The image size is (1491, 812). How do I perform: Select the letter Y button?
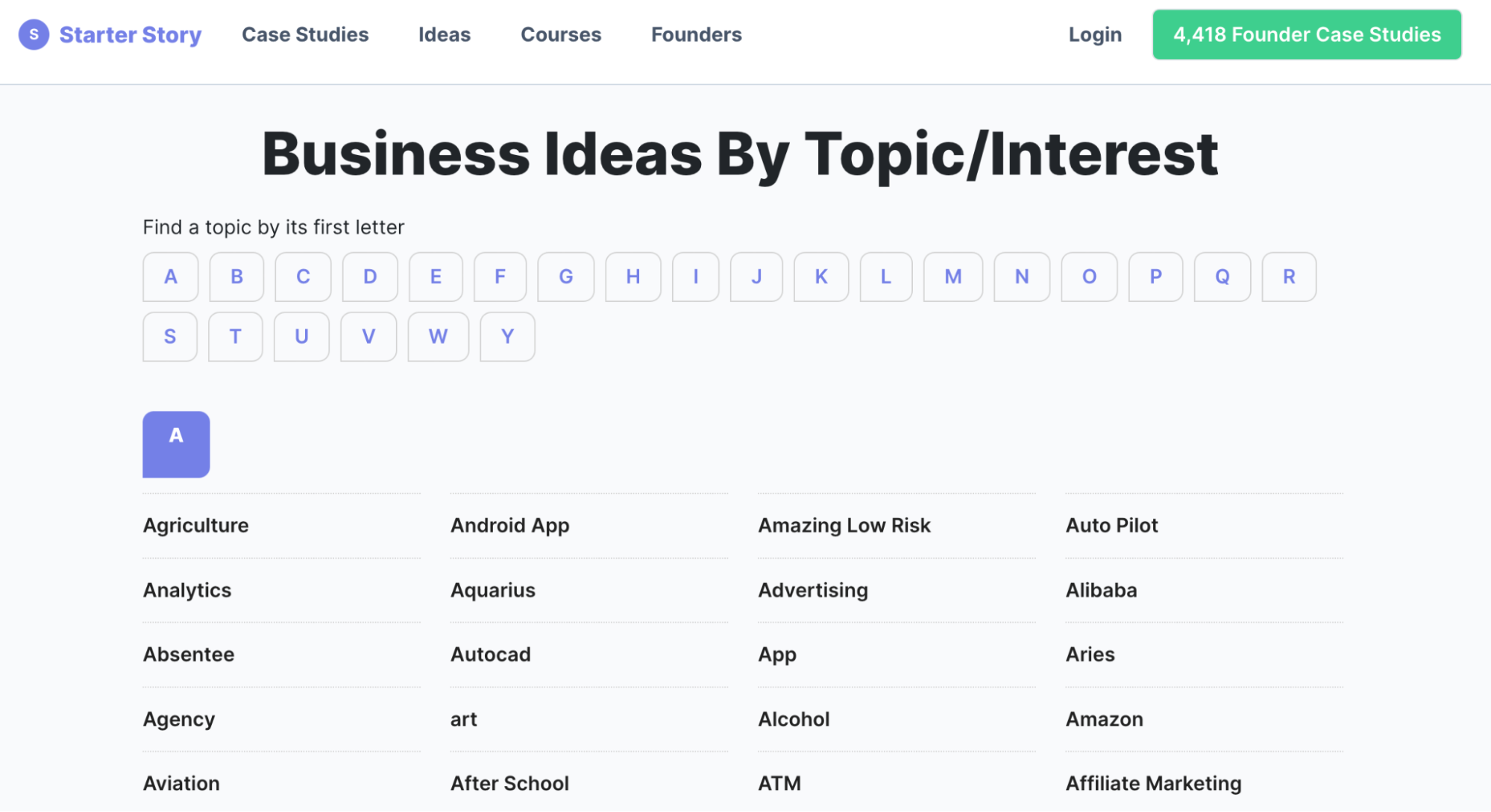coord(507,336)
